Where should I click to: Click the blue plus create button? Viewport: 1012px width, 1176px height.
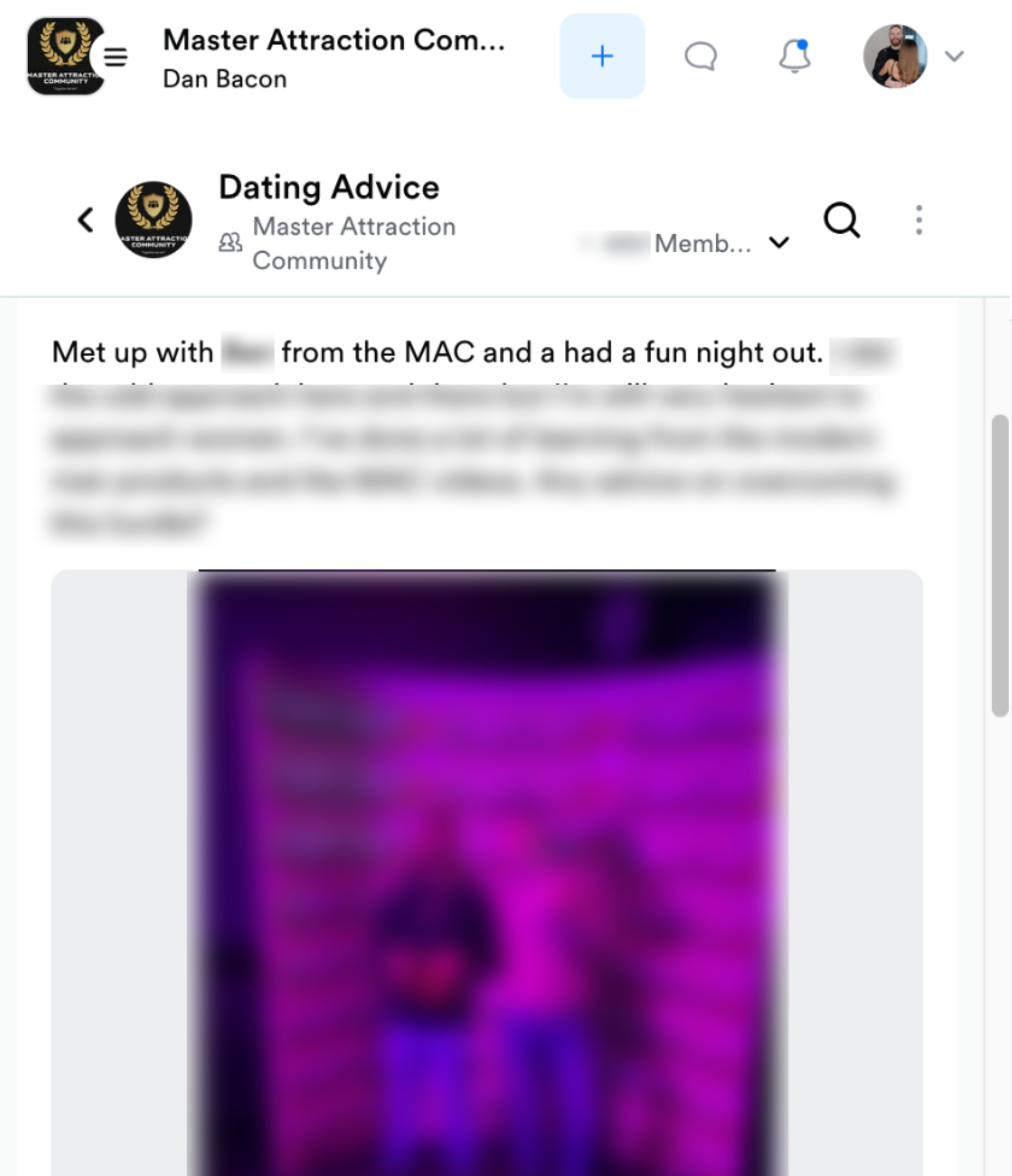pyautogui.click(x=602, y=56)
